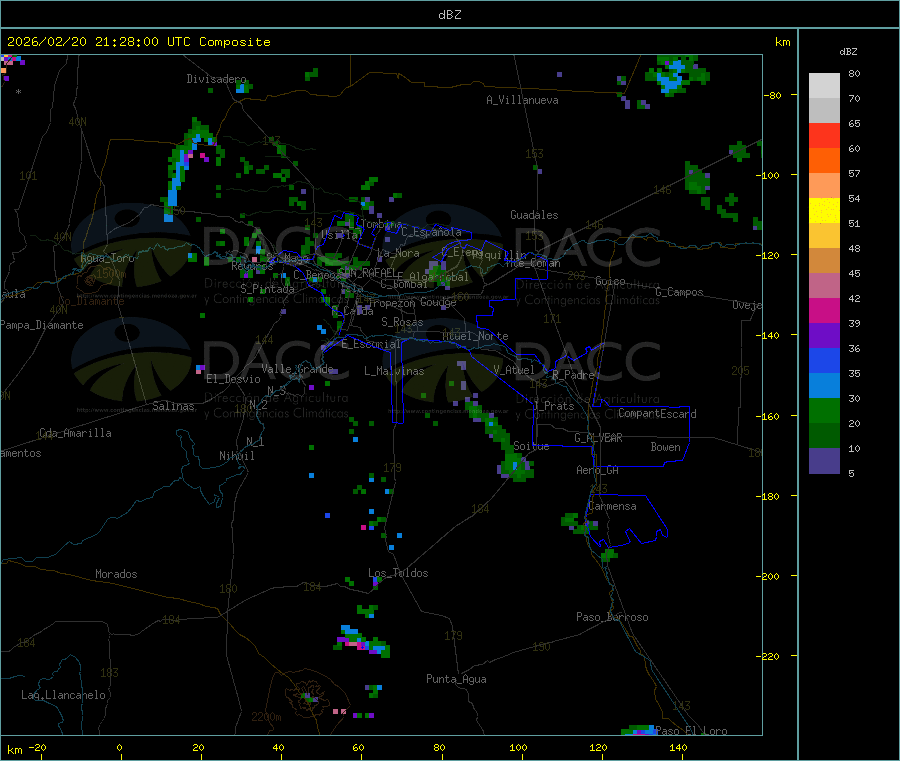
Task: Click the Morados location label
Action: (116, 574)
